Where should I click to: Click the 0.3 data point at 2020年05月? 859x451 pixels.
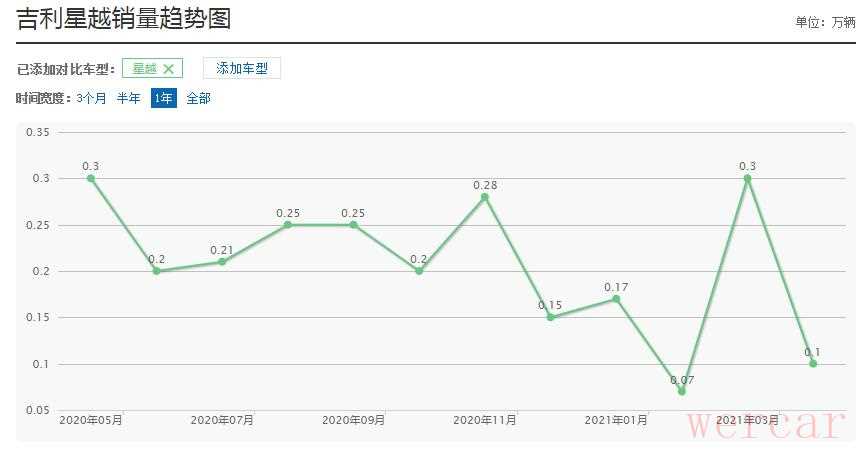[91, 178]
